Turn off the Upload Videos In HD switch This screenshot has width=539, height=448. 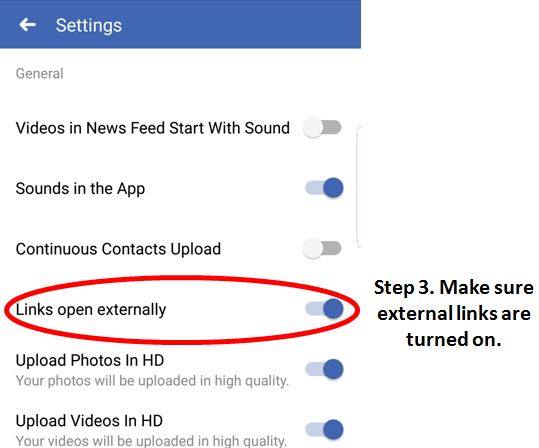tap(324, 429)
